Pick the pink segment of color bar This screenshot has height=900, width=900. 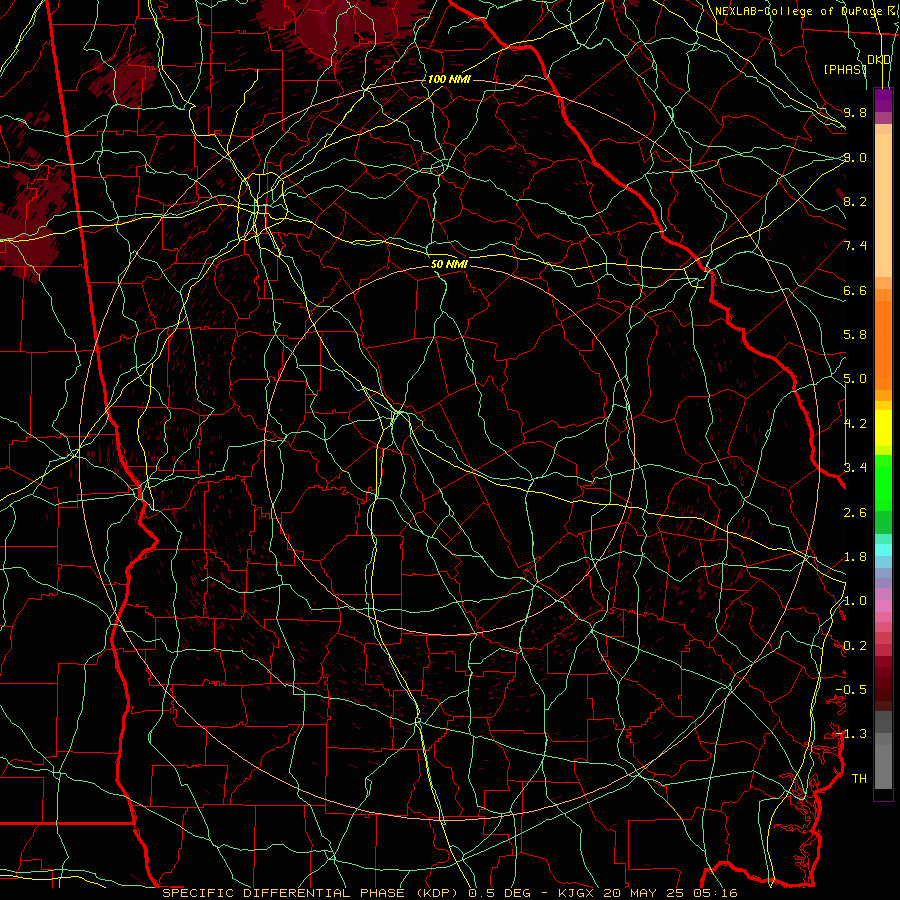(x=883, y=606)
